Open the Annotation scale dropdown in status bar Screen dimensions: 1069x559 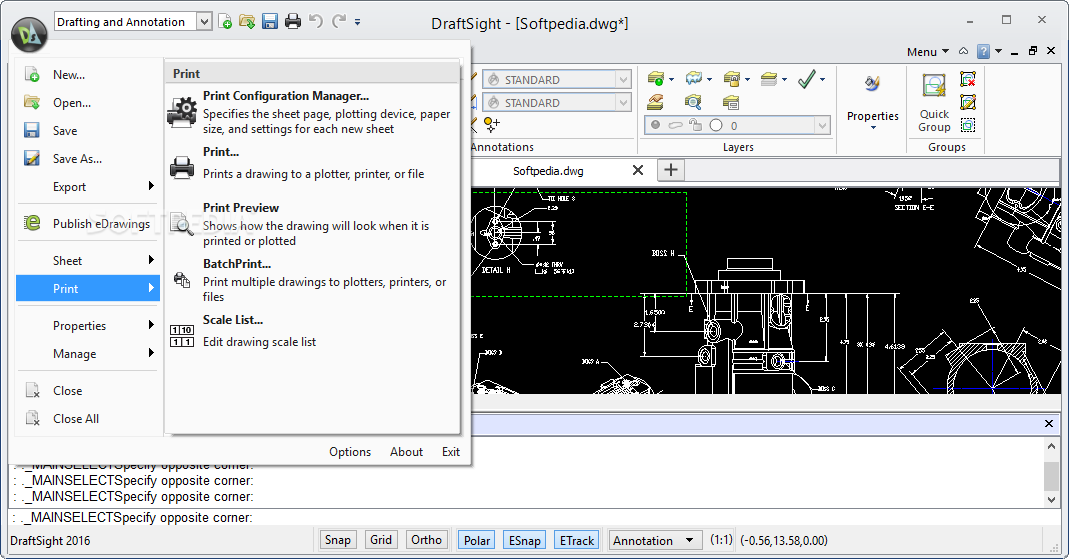(655, 541)
